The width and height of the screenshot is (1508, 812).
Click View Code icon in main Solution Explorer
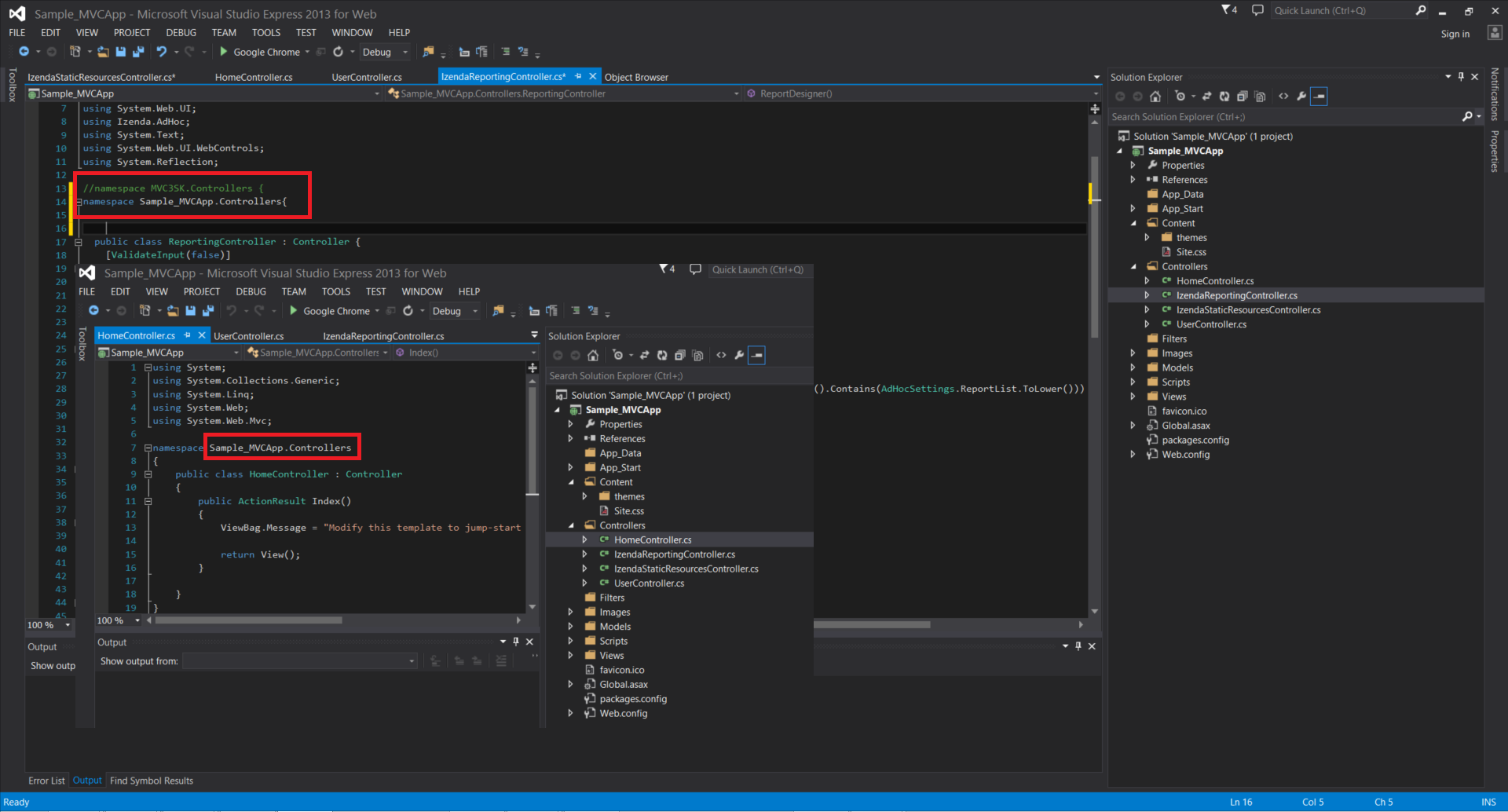click(1283, 97)
